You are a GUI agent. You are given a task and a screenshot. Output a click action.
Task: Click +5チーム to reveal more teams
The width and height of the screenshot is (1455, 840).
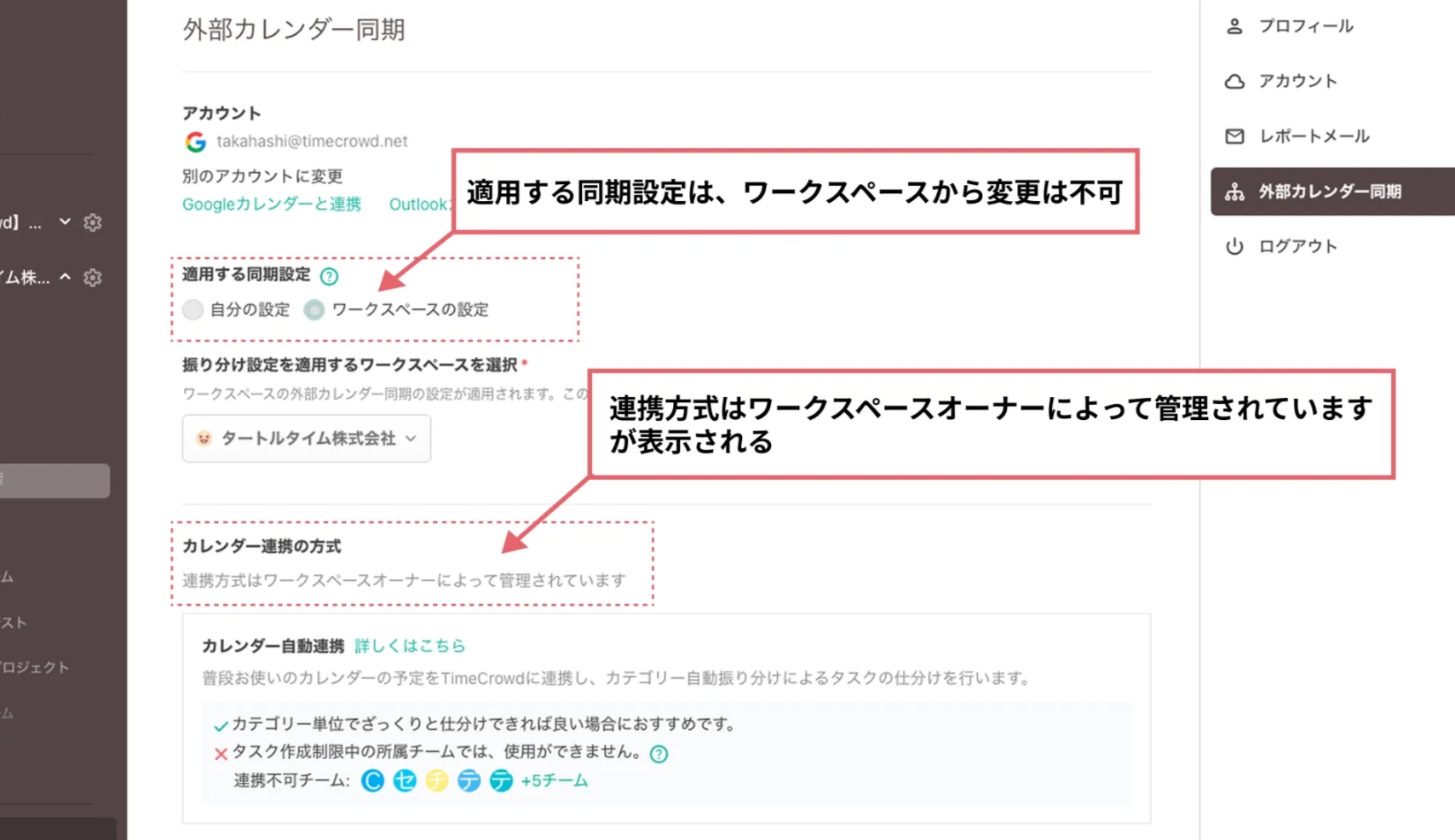[555, 780]
